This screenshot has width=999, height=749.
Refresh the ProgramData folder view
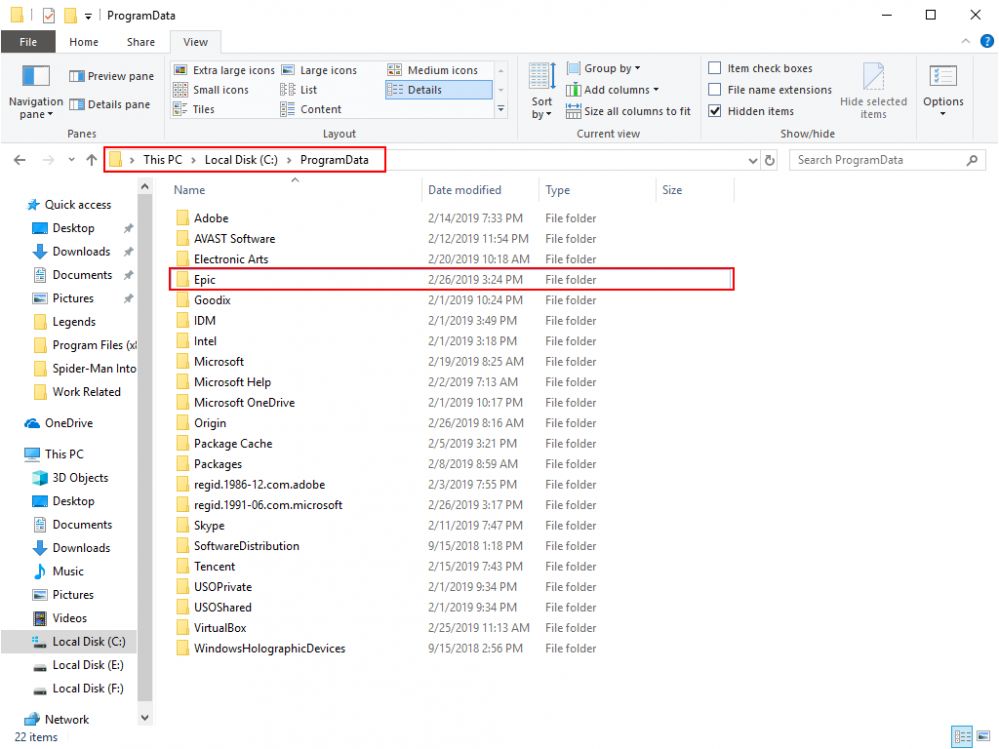tap(770, 160)
